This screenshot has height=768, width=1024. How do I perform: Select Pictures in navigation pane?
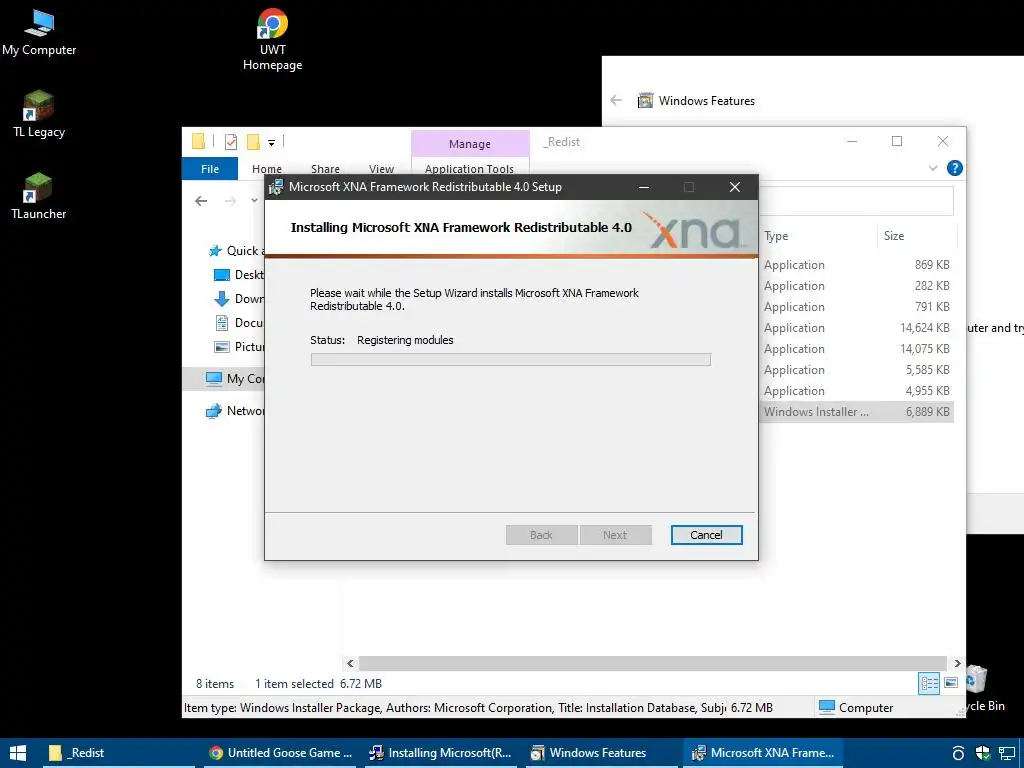[239, 347]
